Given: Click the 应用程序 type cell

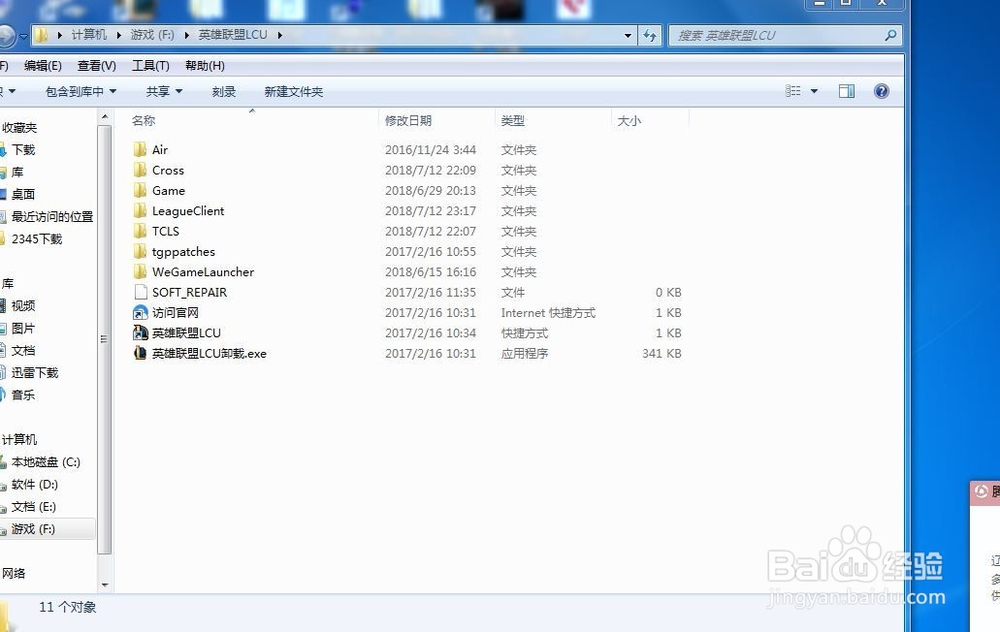Looking at the screenshot, I should pyautogui.click(x=524, y=353).
